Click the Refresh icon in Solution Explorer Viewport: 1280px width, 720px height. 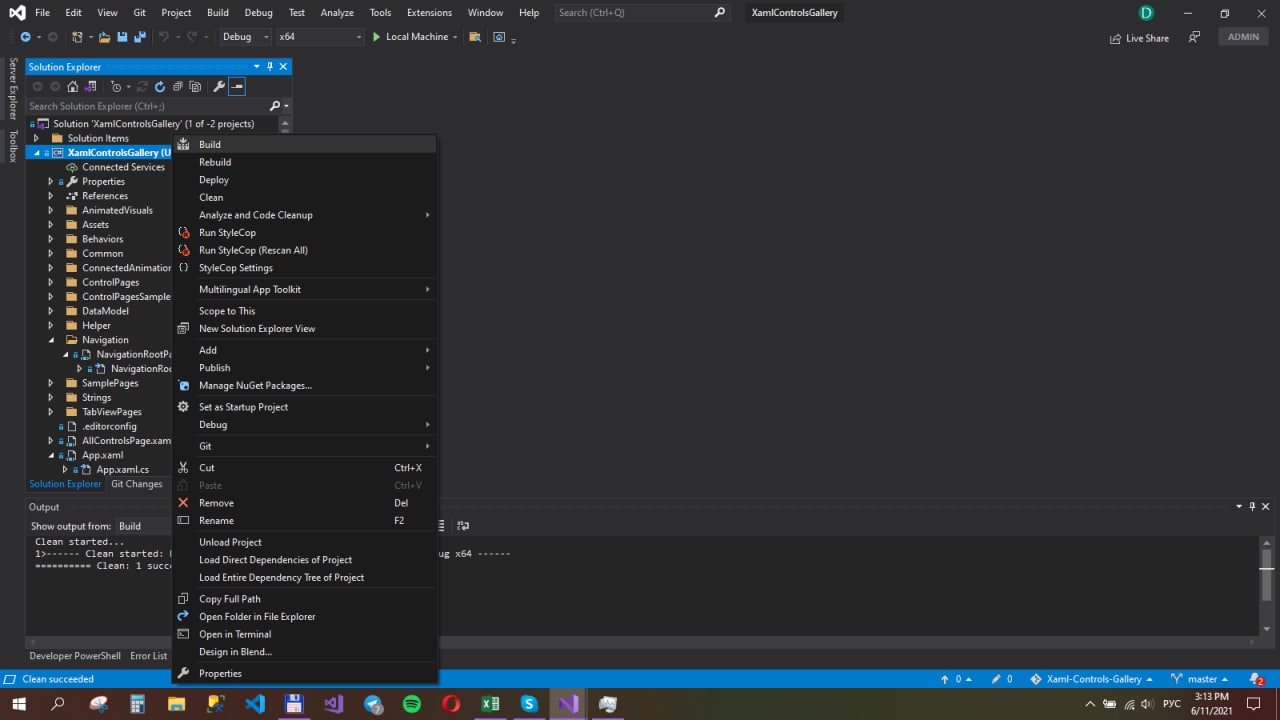(x=159, y=87)
